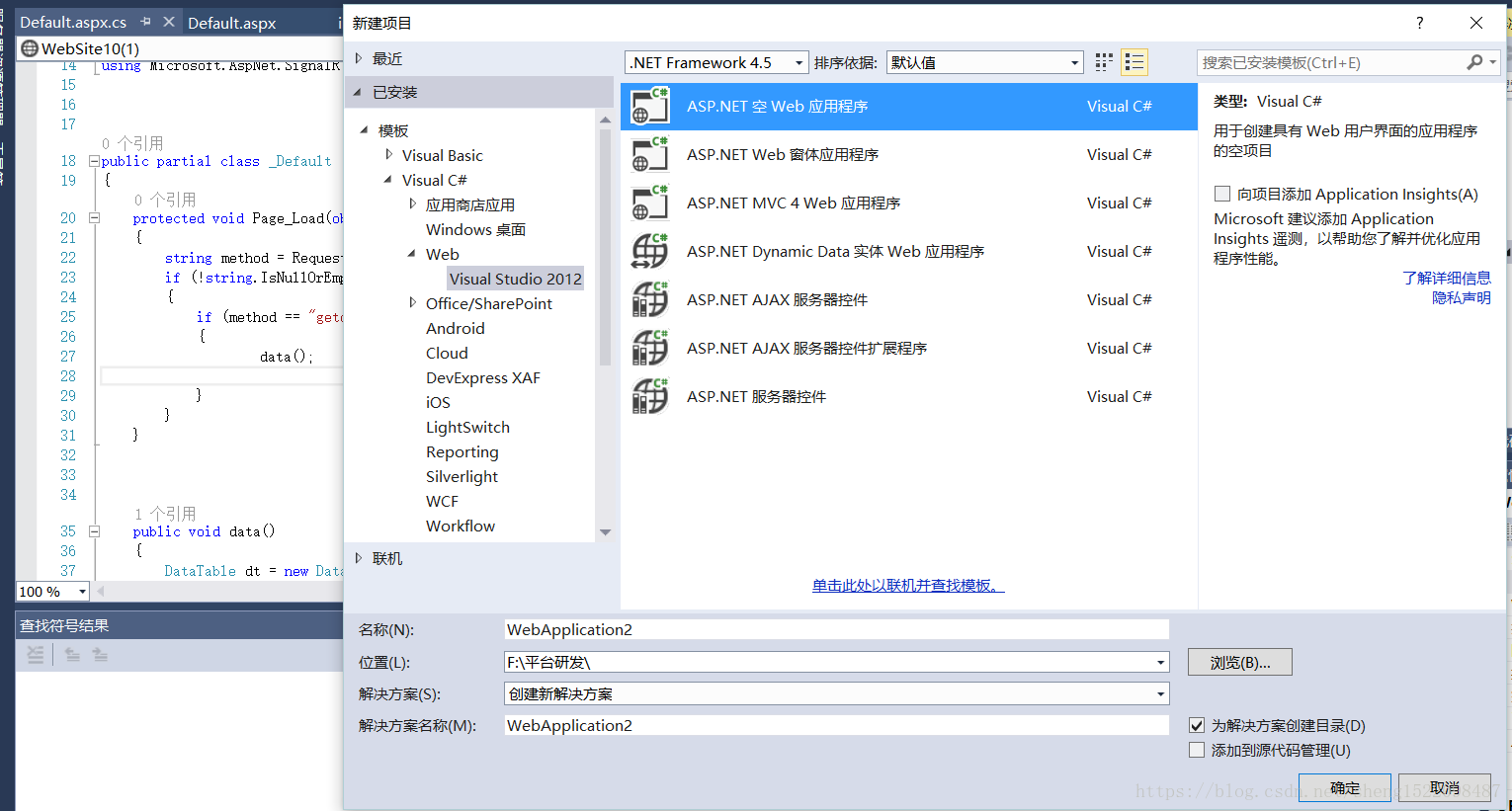Select iOS template category

point(438,402)
